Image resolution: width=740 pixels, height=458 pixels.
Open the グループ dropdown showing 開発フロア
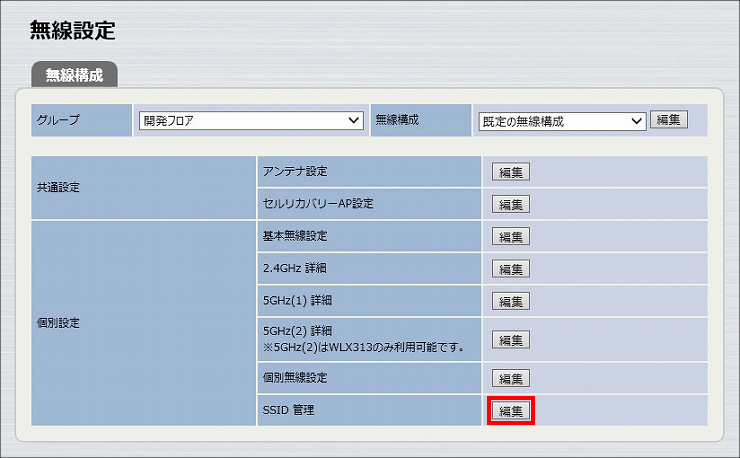point(251,120)
